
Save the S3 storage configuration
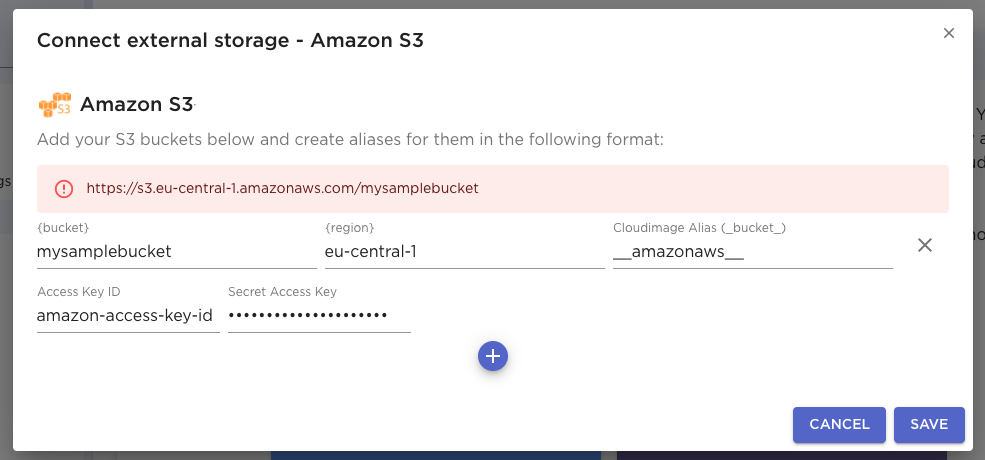click(929, 424)
